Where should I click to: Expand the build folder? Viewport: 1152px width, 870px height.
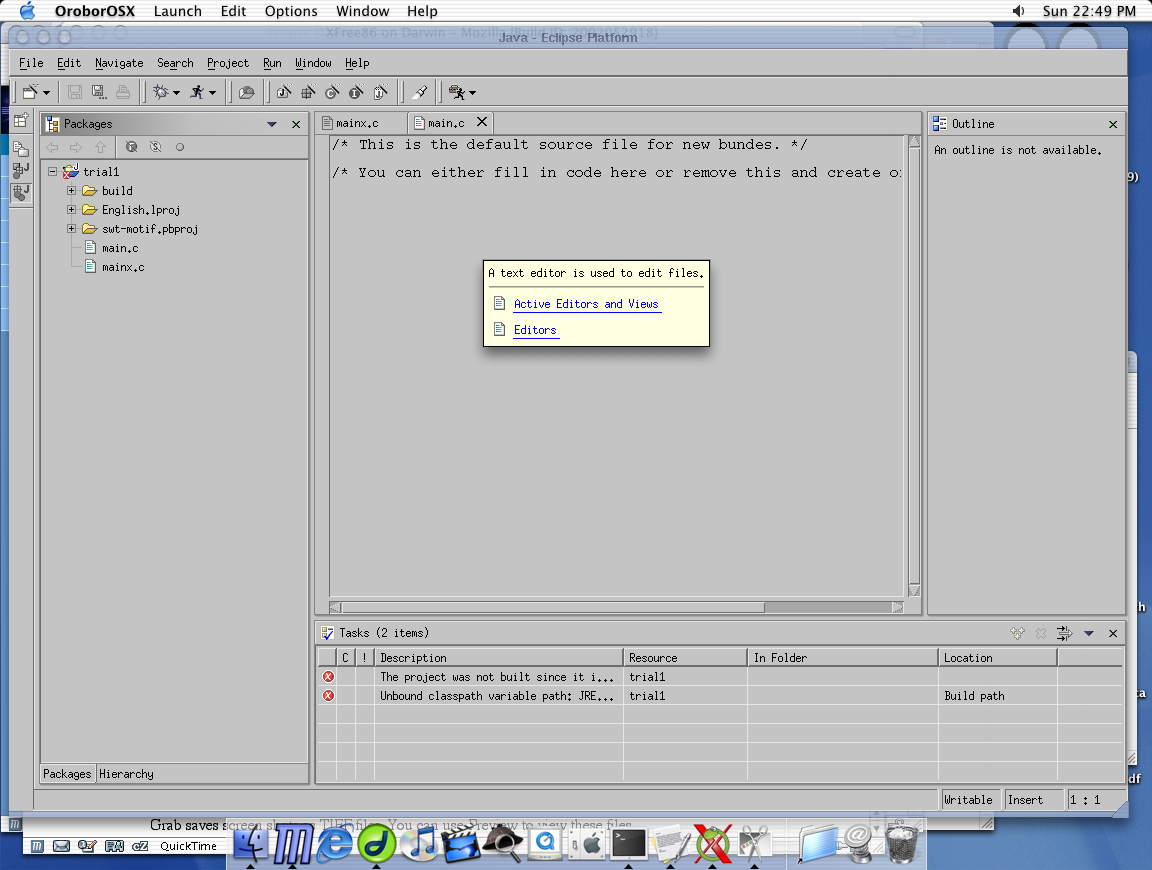coord(71,190)
